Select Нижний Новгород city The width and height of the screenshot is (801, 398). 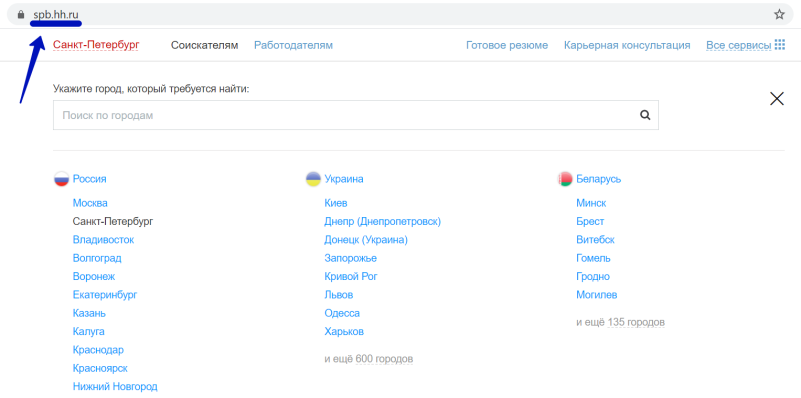point(115,386)
